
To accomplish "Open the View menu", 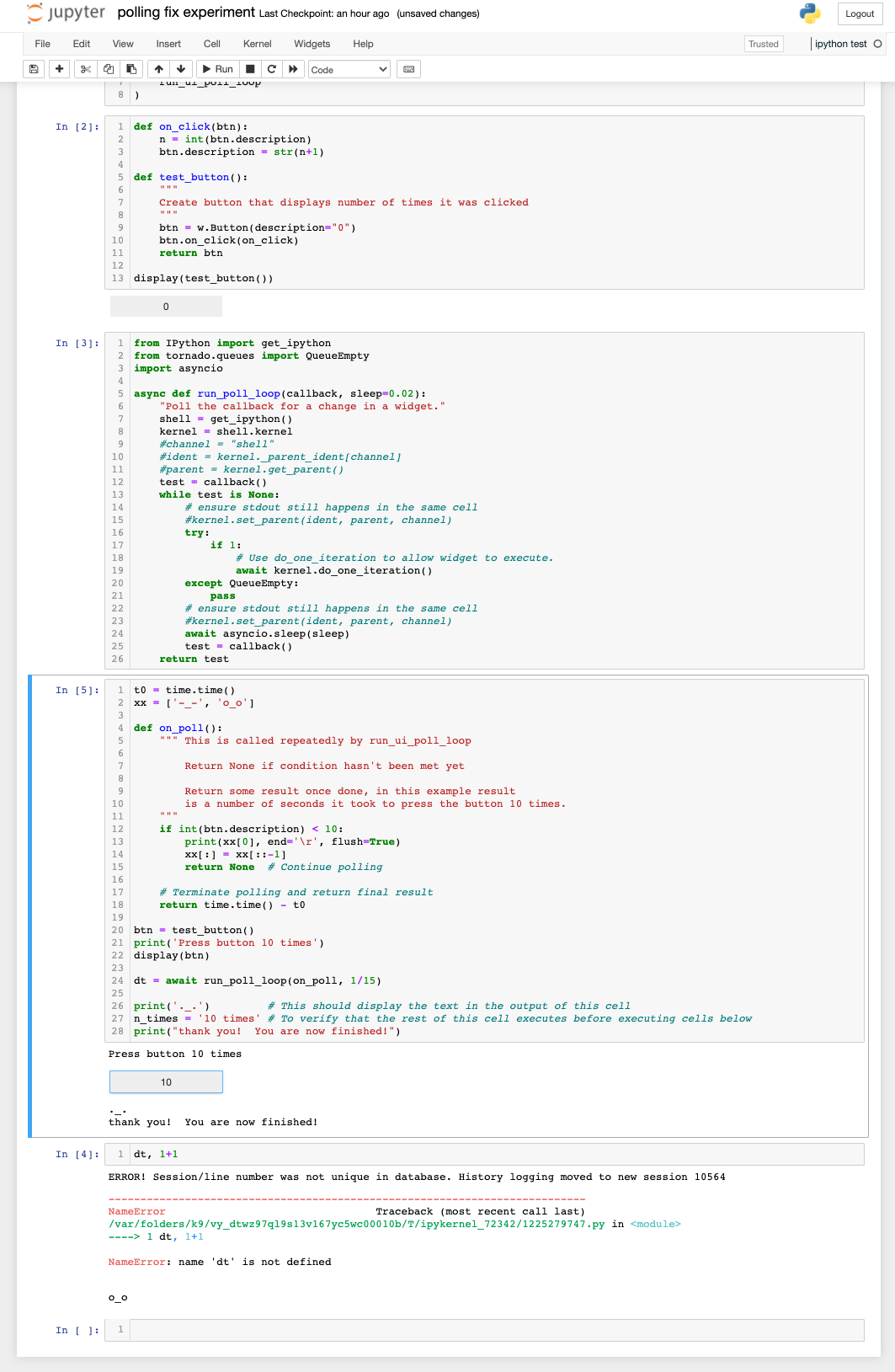I will [123, 44].
